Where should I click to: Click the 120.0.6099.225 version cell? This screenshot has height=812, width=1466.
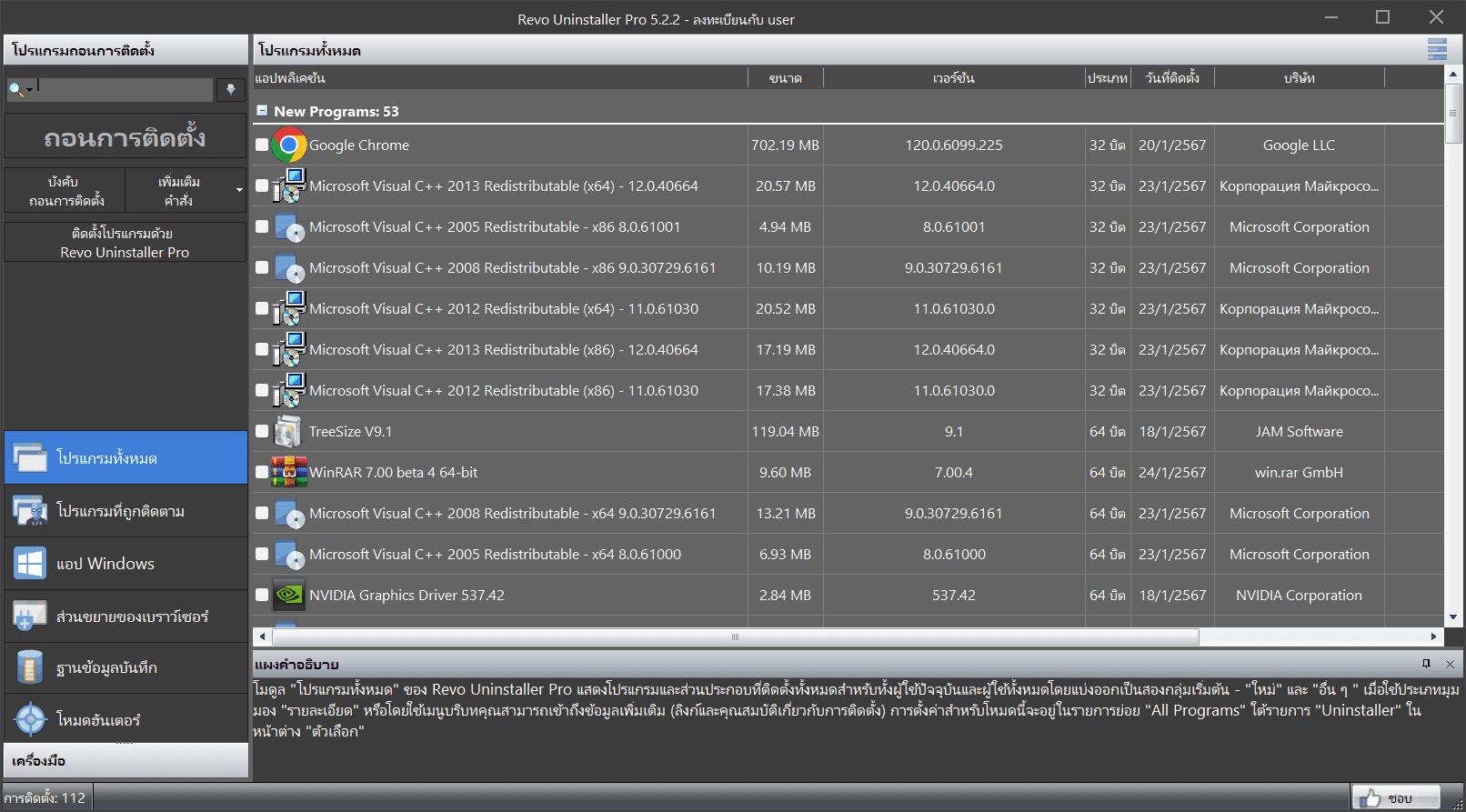click(x=954, y=145)
